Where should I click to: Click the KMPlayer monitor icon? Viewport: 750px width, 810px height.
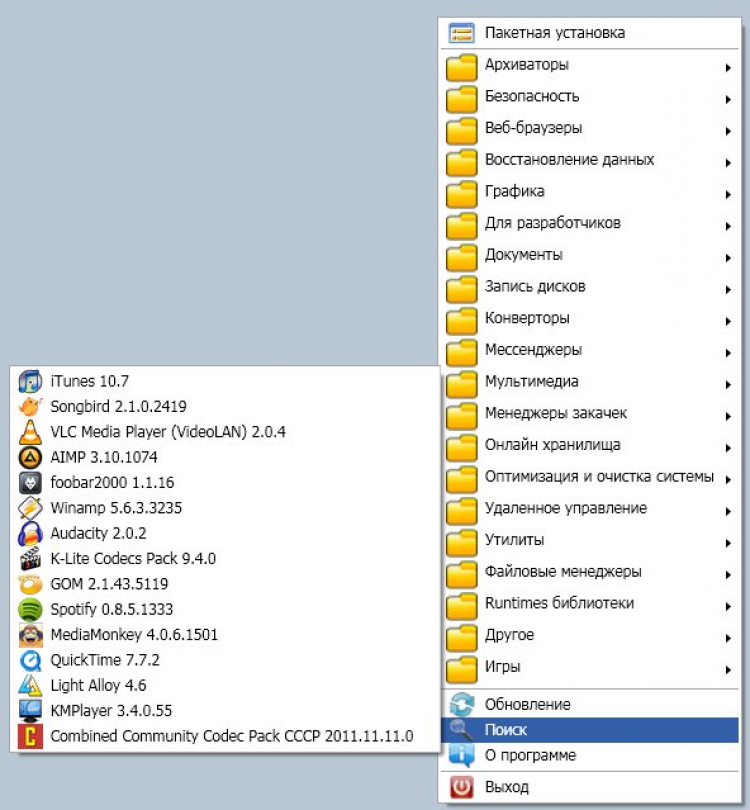point(30,710)
